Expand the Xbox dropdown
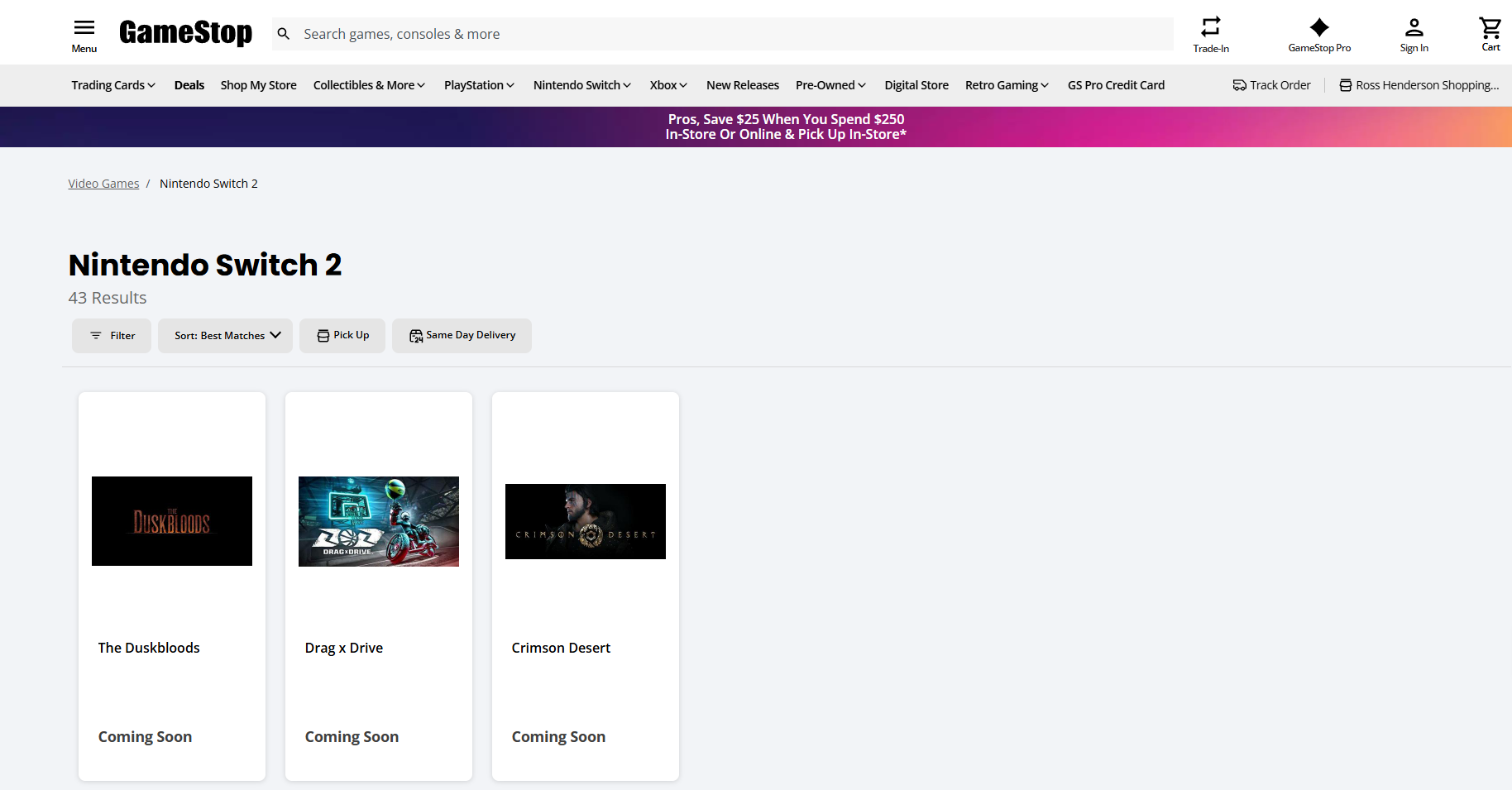This screenshot has width=1512, height=790. coord(668,85)
